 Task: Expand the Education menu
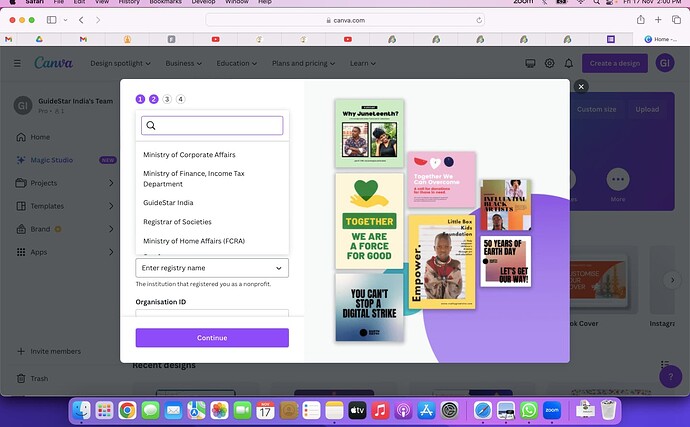pos(236,63)
